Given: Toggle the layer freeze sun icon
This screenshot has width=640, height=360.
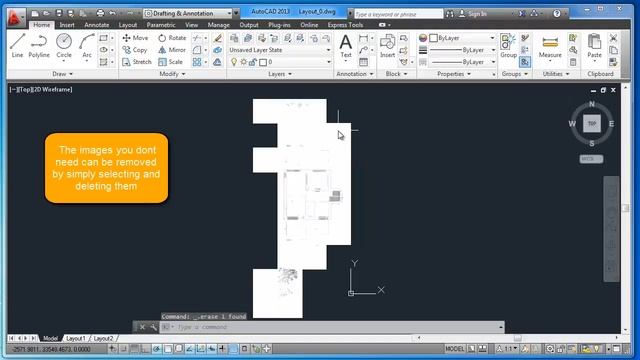Looking at the screenshot, I should click(244, 62).
